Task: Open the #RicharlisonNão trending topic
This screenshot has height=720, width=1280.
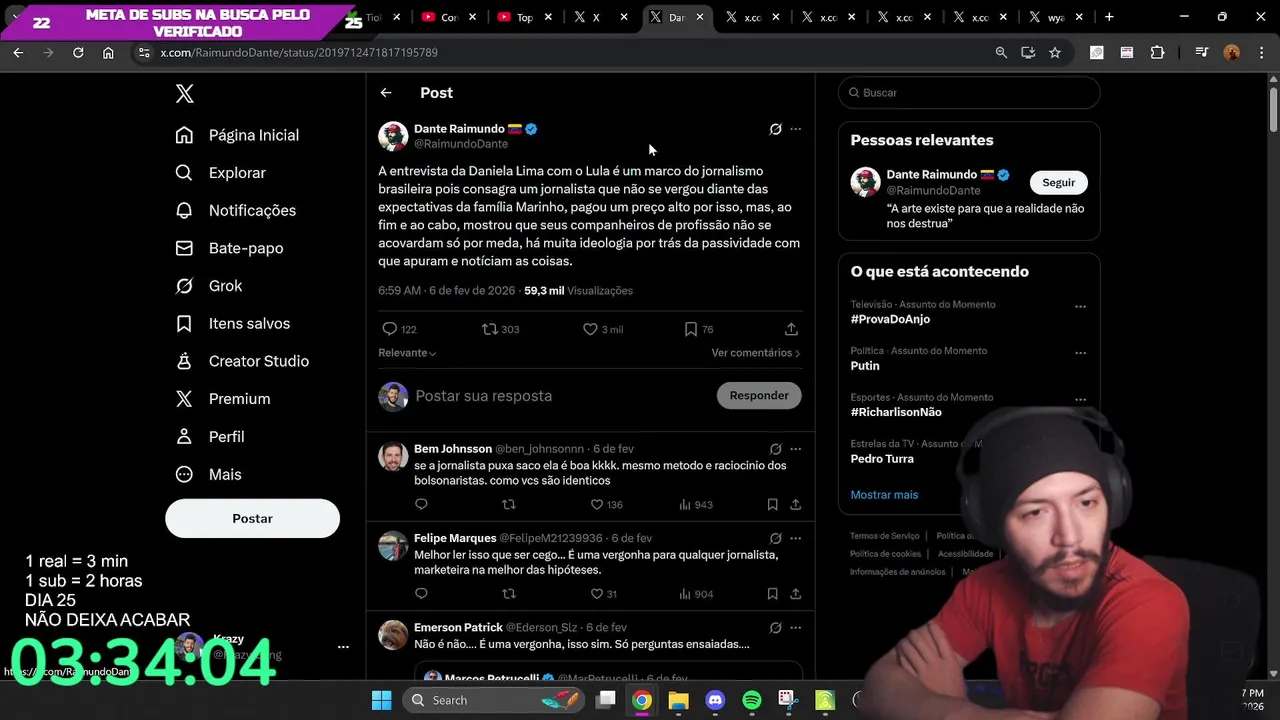Action: (896, 412)
